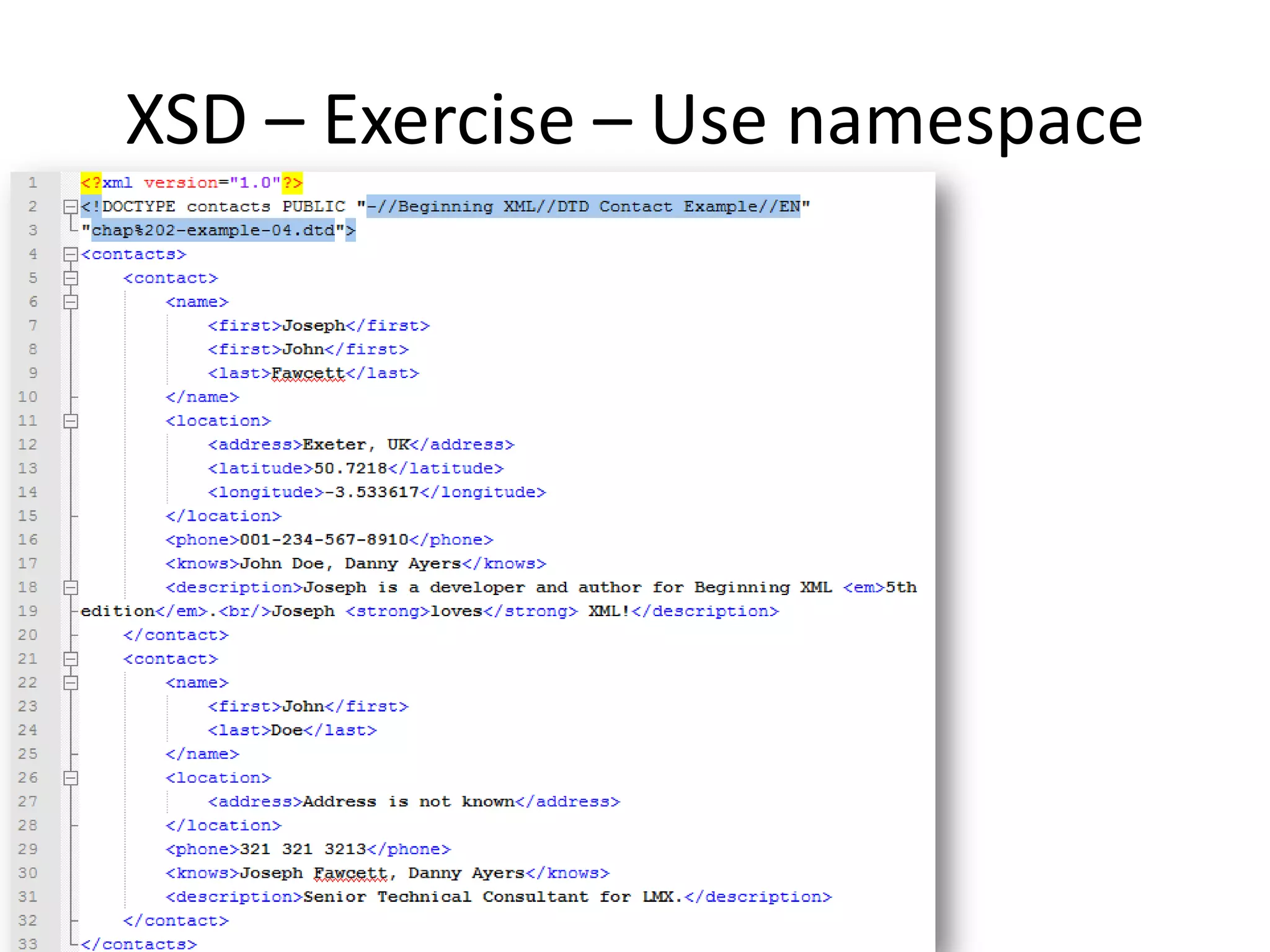Click the latitude value 50.7218
This screenshot has height=952, width=1270.
click(x=350, y=469)
